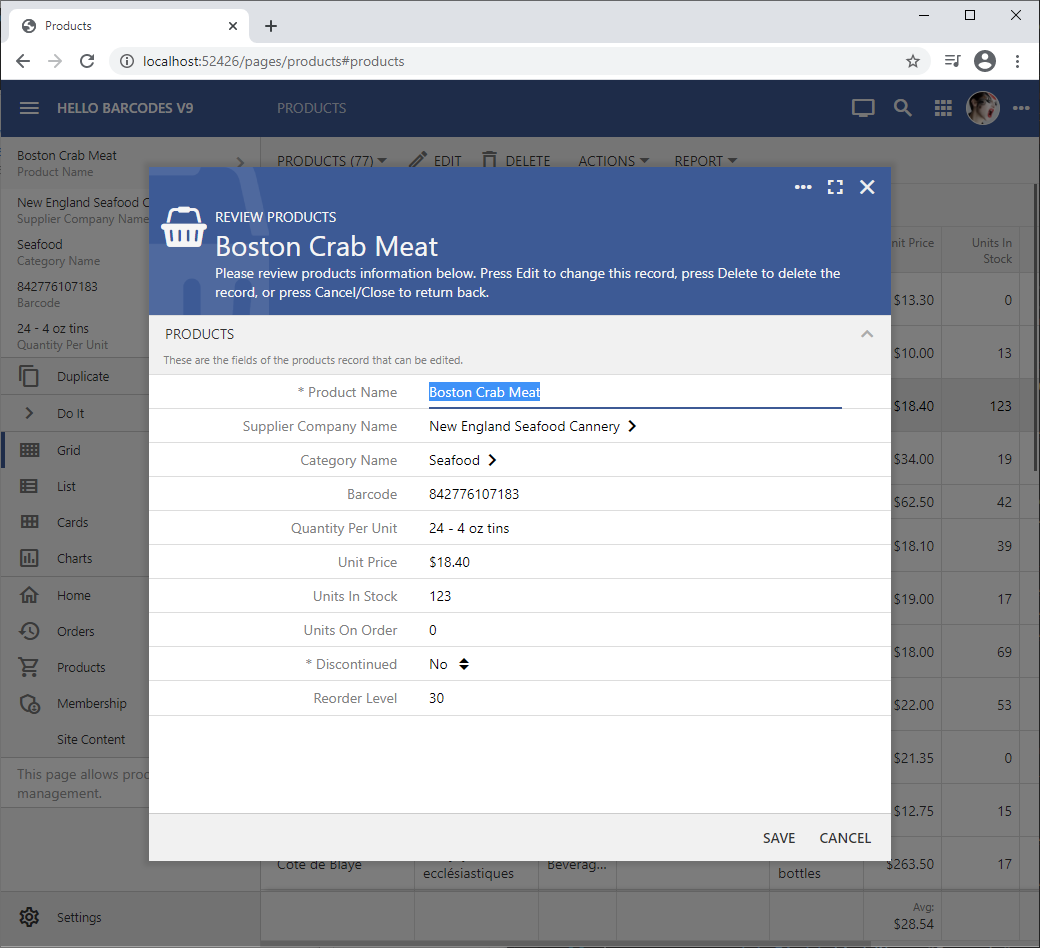The width and height of the screenshot is (1040, 948).
Task: Click the user avatar picture
Action: coord(982,108)
